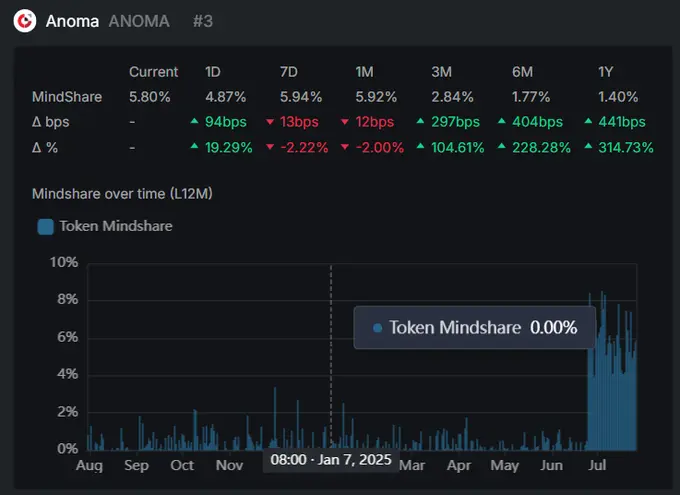Click the Token Mindshare 0.00% tooltip

[x=474, y=328]
